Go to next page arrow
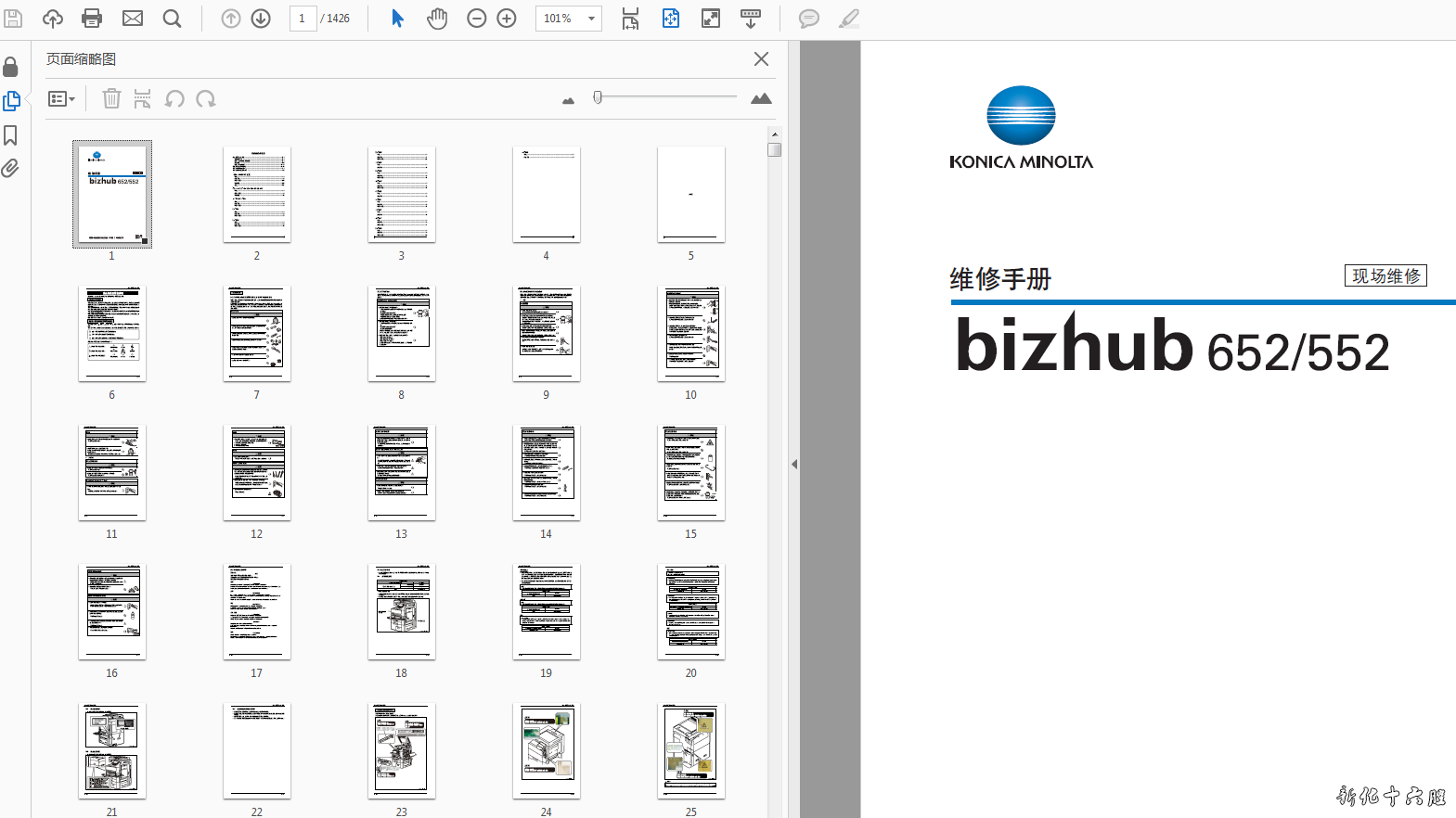The height and width of the screenshot is (818, 1456). pos(261,19)
